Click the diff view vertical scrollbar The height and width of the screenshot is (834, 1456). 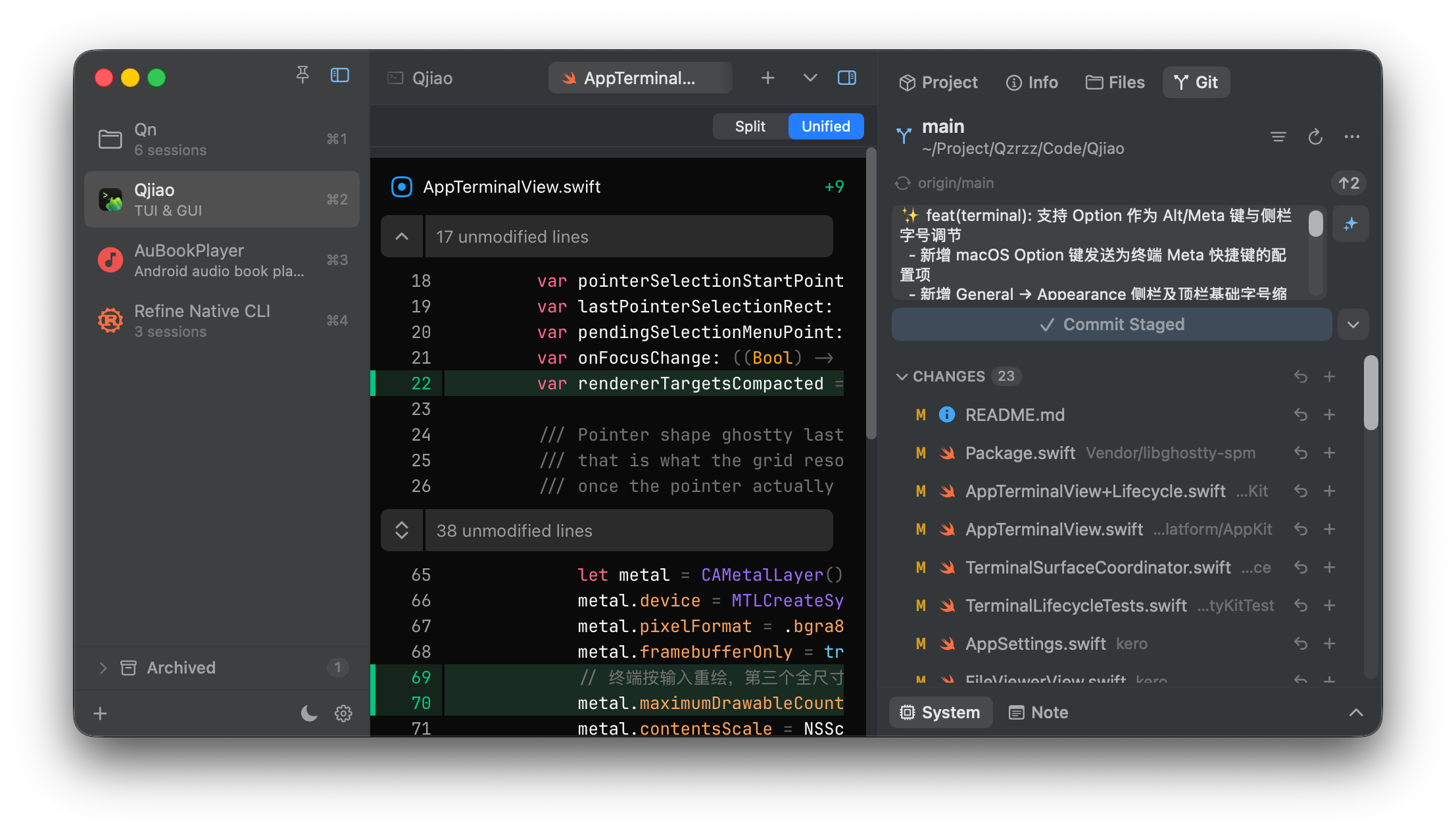pyautogui.click(x=871, y=294)
